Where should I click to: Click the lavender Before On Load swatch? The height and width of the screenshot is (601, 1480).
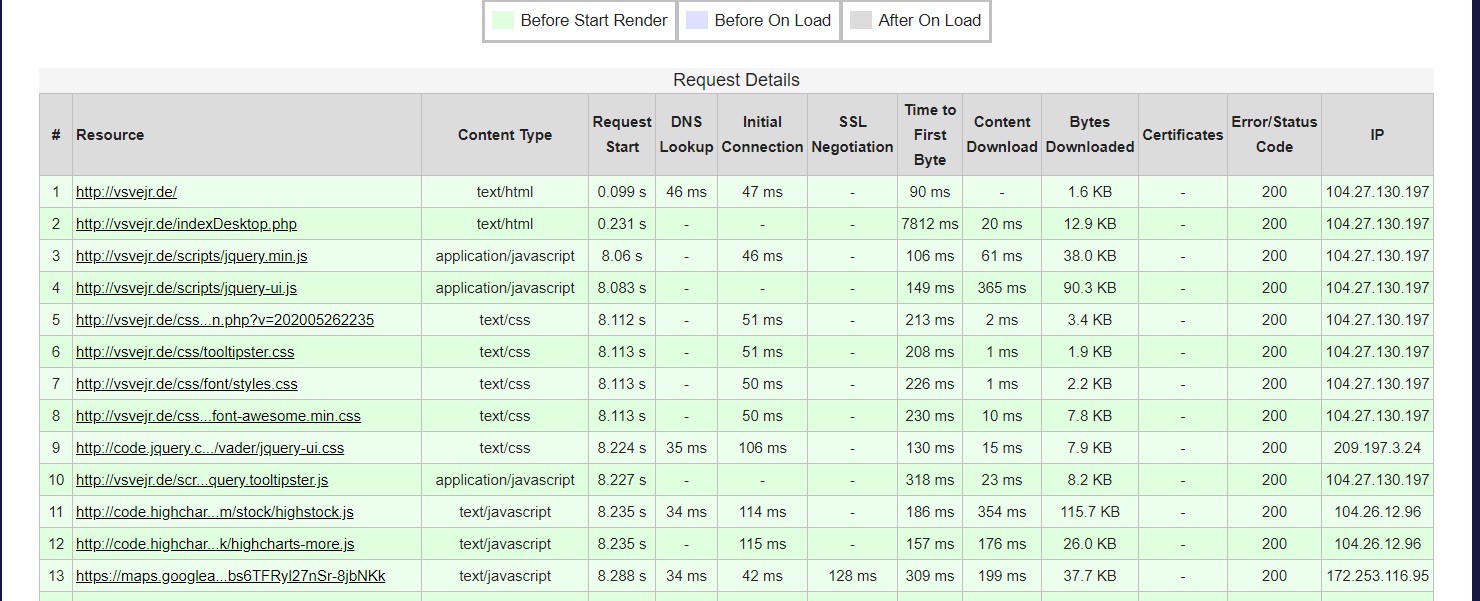[697, 20]
